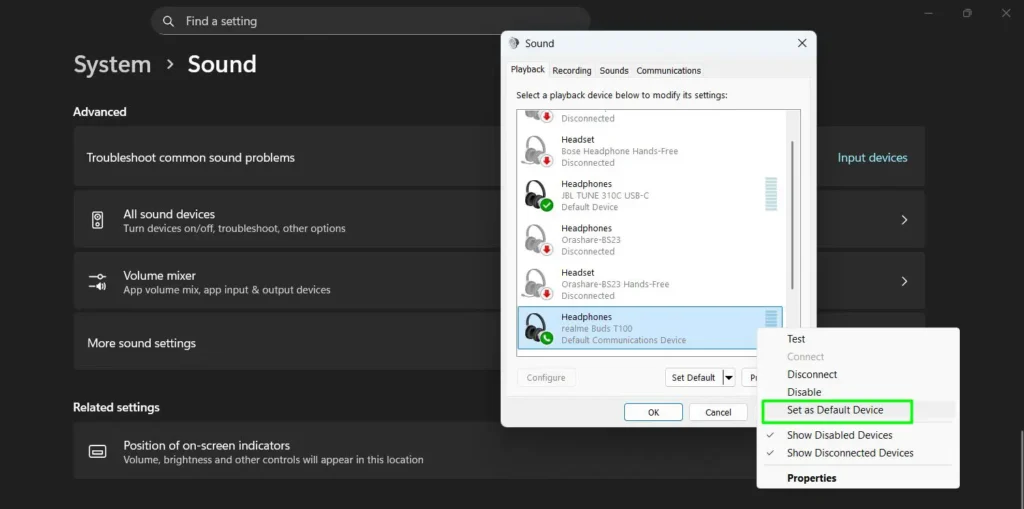Switch to the Sounds tab
The image size is (1024, 509).
614,71
